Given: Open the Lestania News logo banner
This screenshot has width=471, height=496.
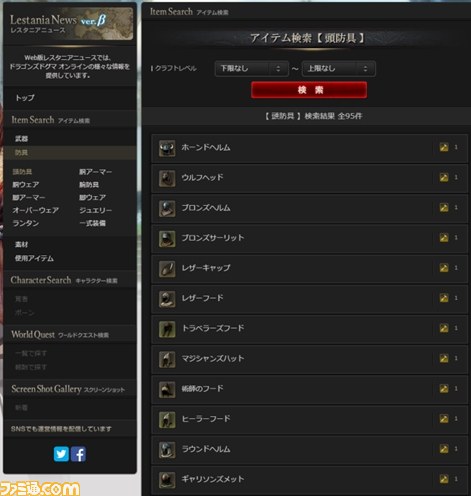Looking at the screenshot, I should (x=70, y=24).
